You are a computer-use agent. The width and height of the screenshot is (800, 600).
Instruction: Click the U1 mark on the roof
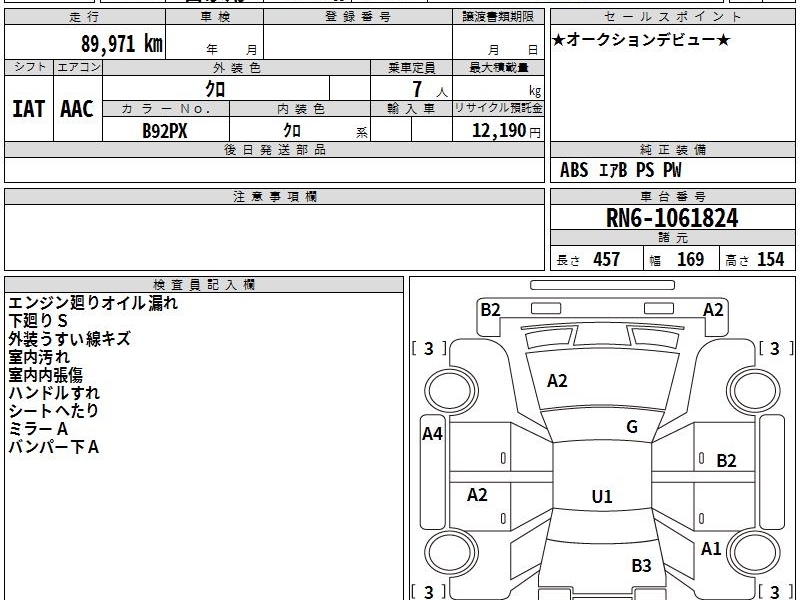pyautogui.click(x=602, y=496)
